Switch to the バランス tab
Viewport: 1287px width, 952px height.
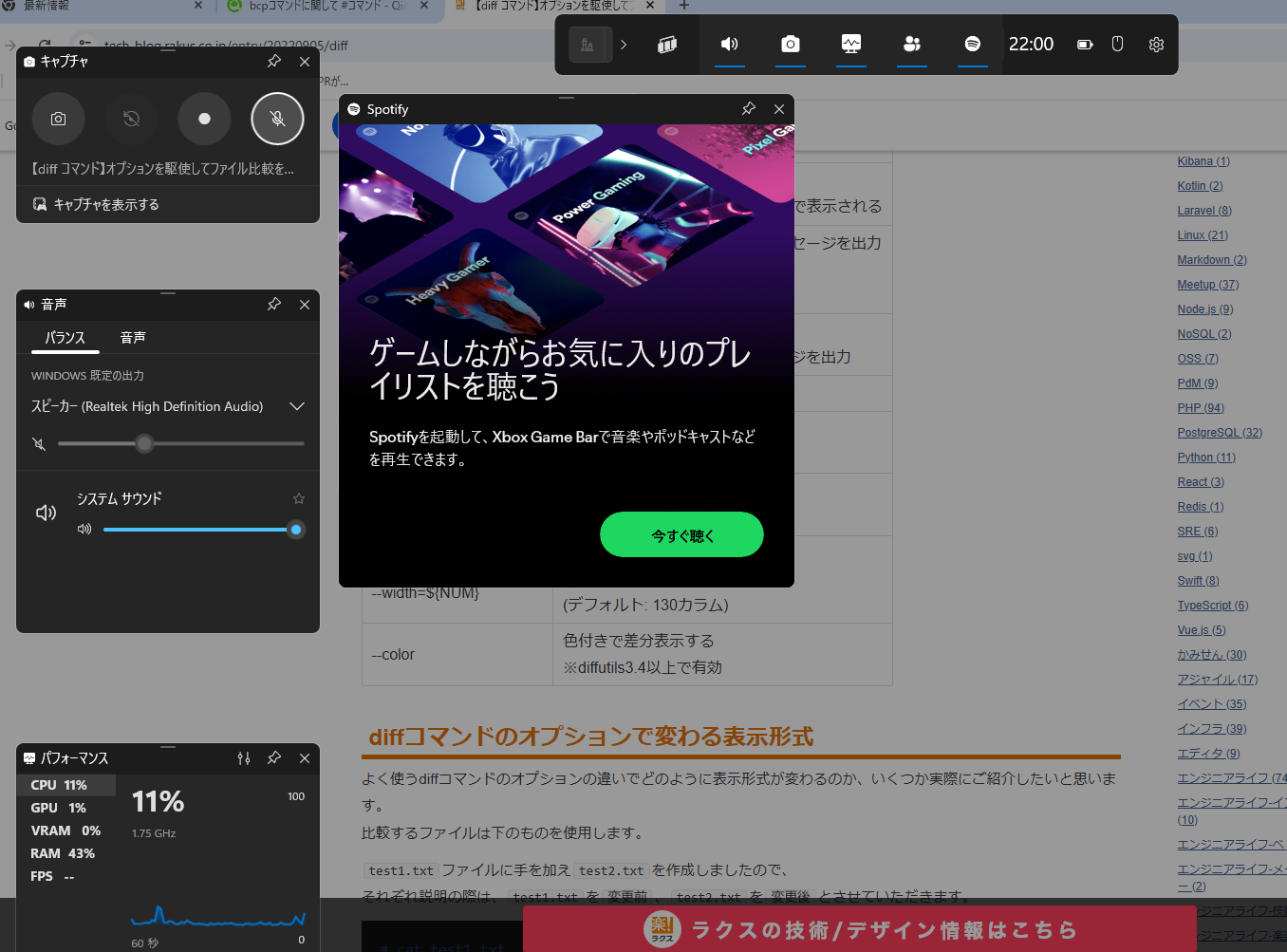(x=65, y=338)
